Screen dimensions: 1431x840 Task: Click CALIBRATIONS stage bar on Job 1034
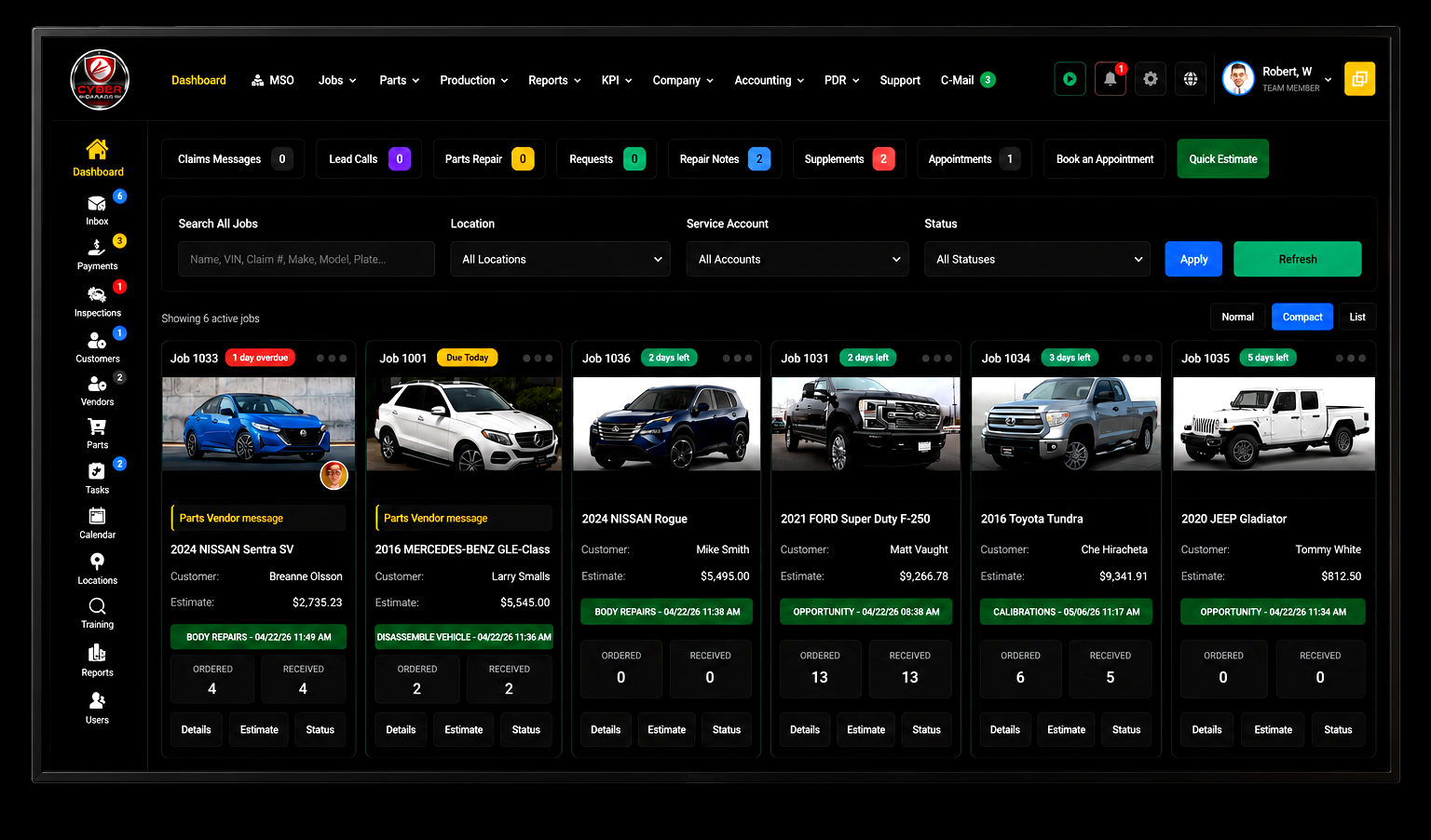click(1066, 612)
